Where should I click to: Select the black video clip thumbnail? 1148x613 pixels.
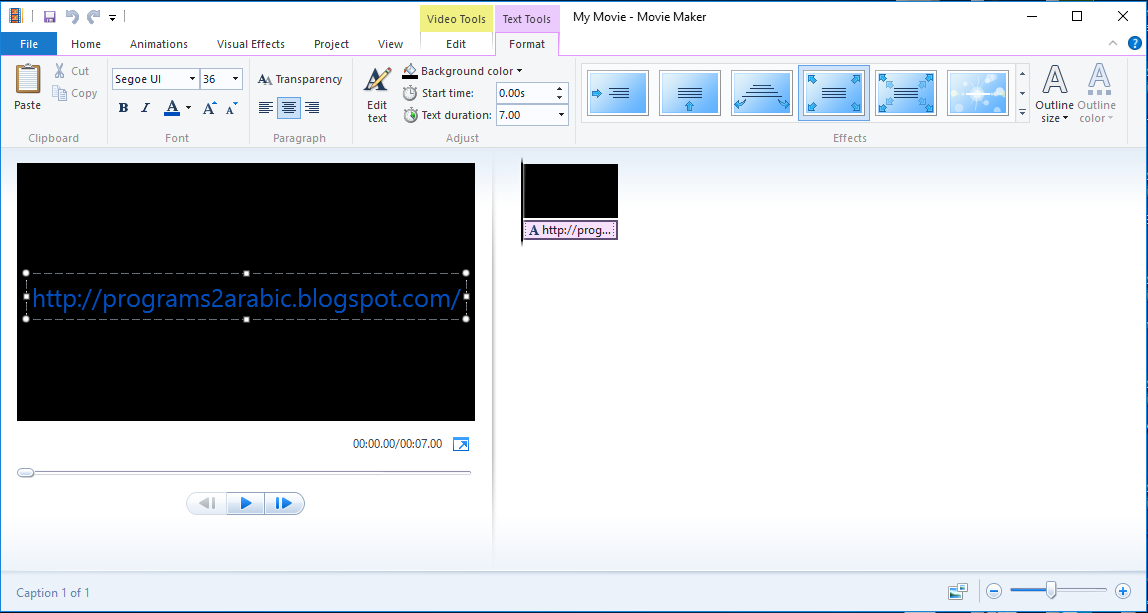[570, 191]
